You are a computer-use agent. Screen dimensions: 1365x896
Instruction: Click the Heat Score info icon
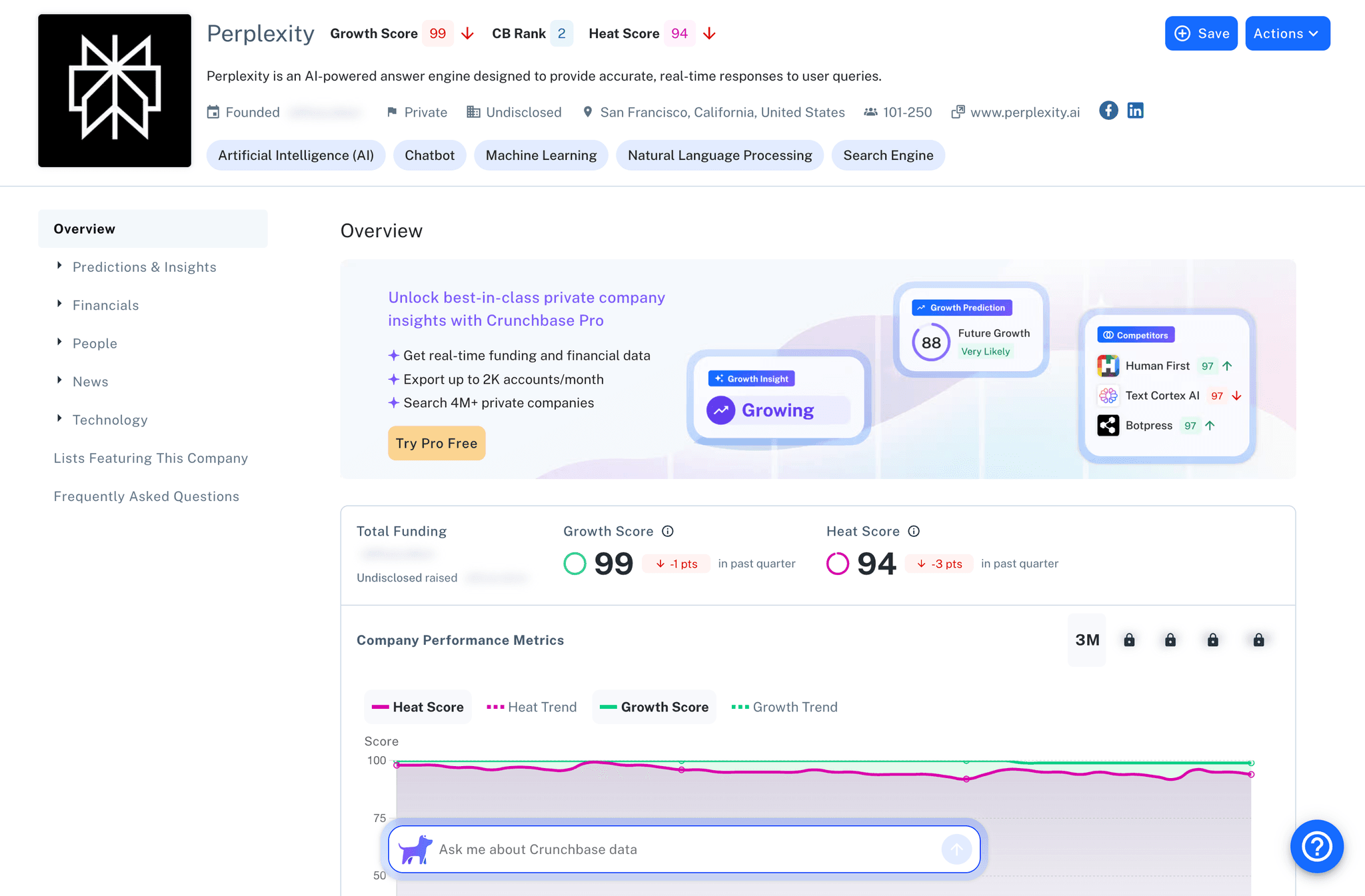(x=914, y=531)
